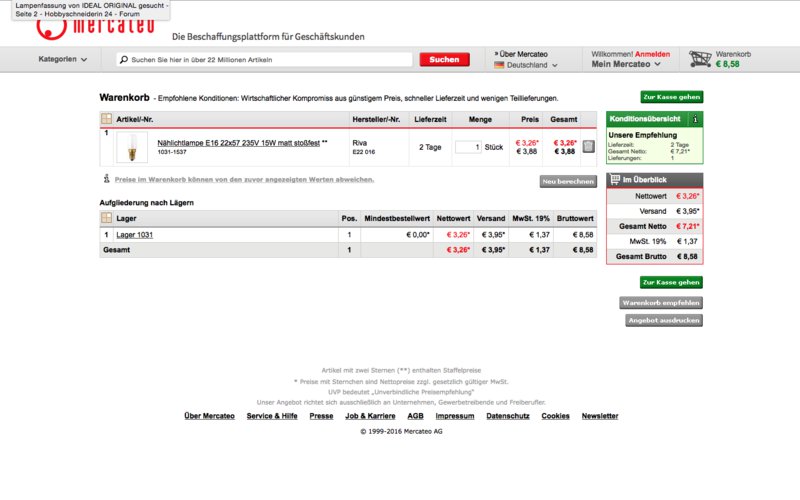Open the Impressum footer link
This screenshot has width=800, height=500.
(x=455, y=416)
